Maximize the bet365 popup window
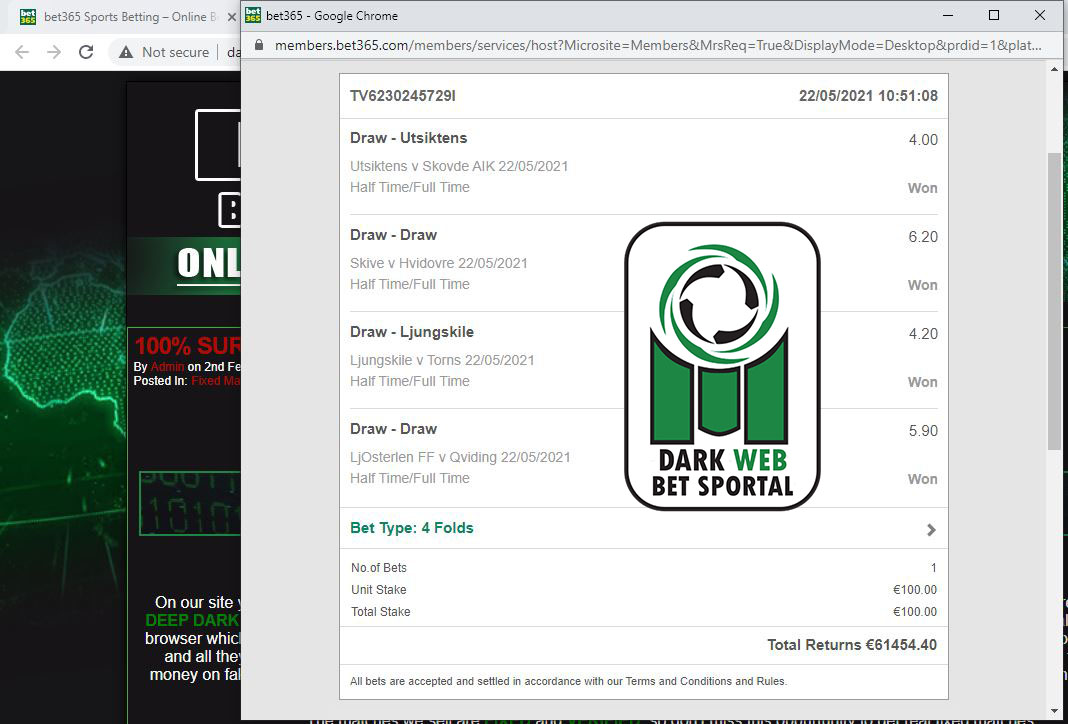The image size is (1068, 724). pyautogui.click(x=993, y=15)
